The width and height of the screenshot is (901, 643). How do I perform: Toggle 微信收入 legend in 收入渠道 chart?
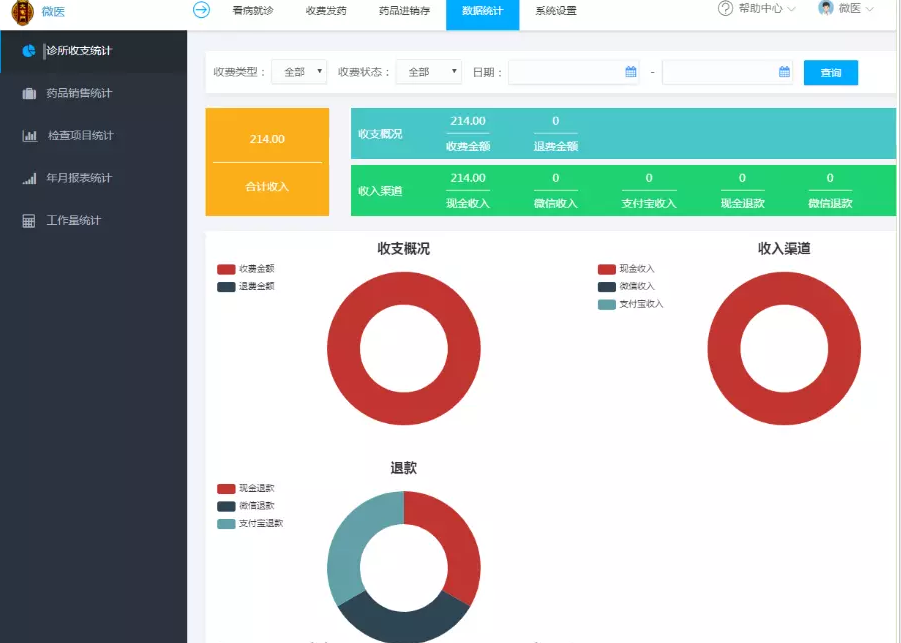pyautogui.click(x=626, y=287)
